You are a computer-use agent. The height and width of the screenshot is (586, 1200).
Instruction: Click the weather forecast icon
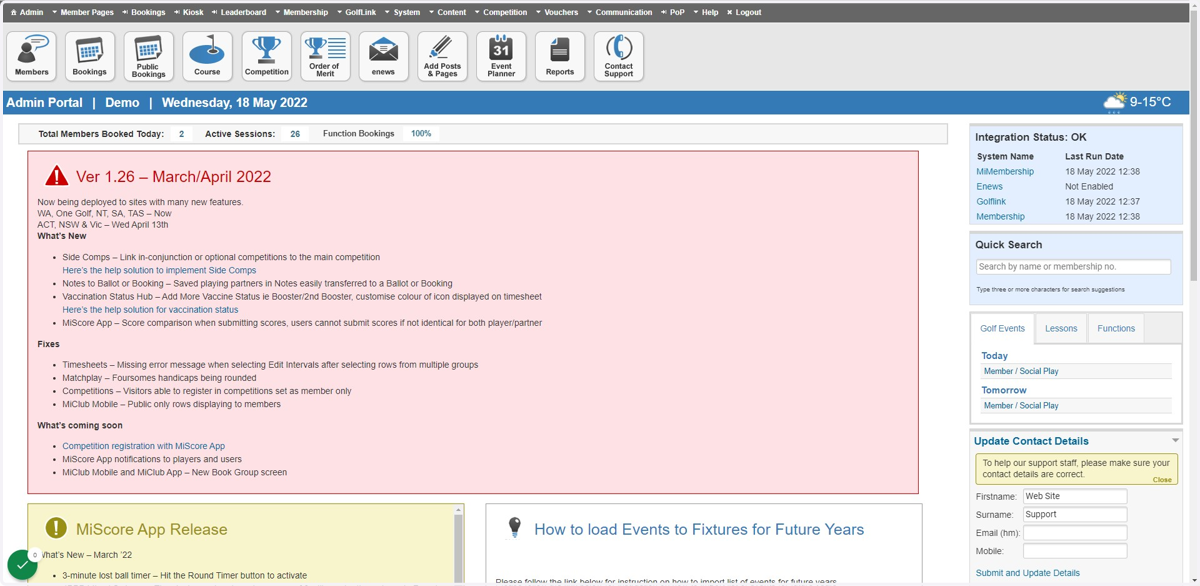click(x=1114, y=102)
